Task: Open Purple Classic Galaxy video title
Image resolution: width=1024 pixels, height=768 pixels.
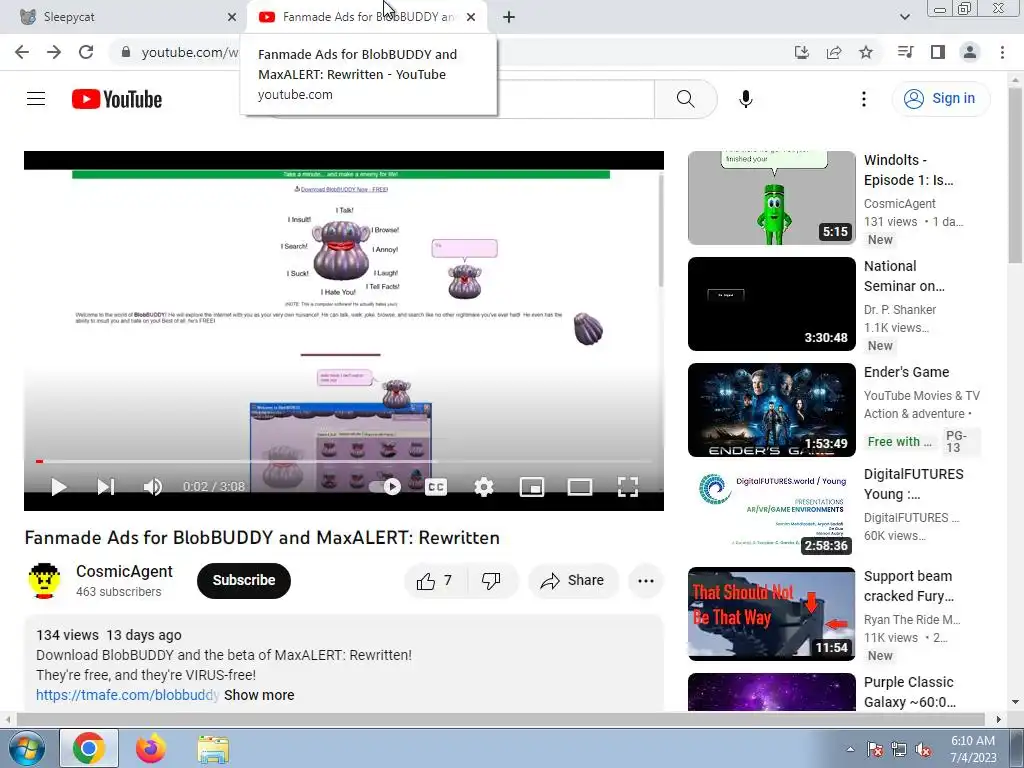Action: (910, 692)
